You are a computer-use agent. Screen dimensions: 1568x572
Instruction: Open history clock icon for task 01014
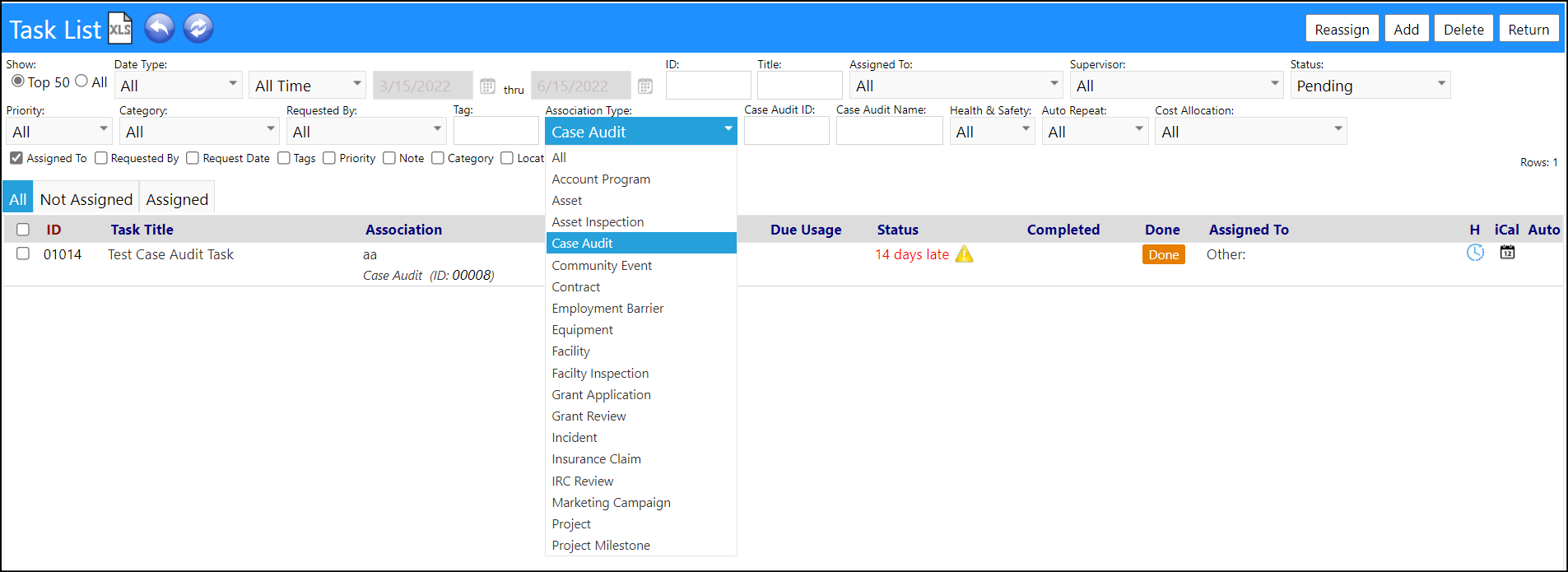(1475, 253)
